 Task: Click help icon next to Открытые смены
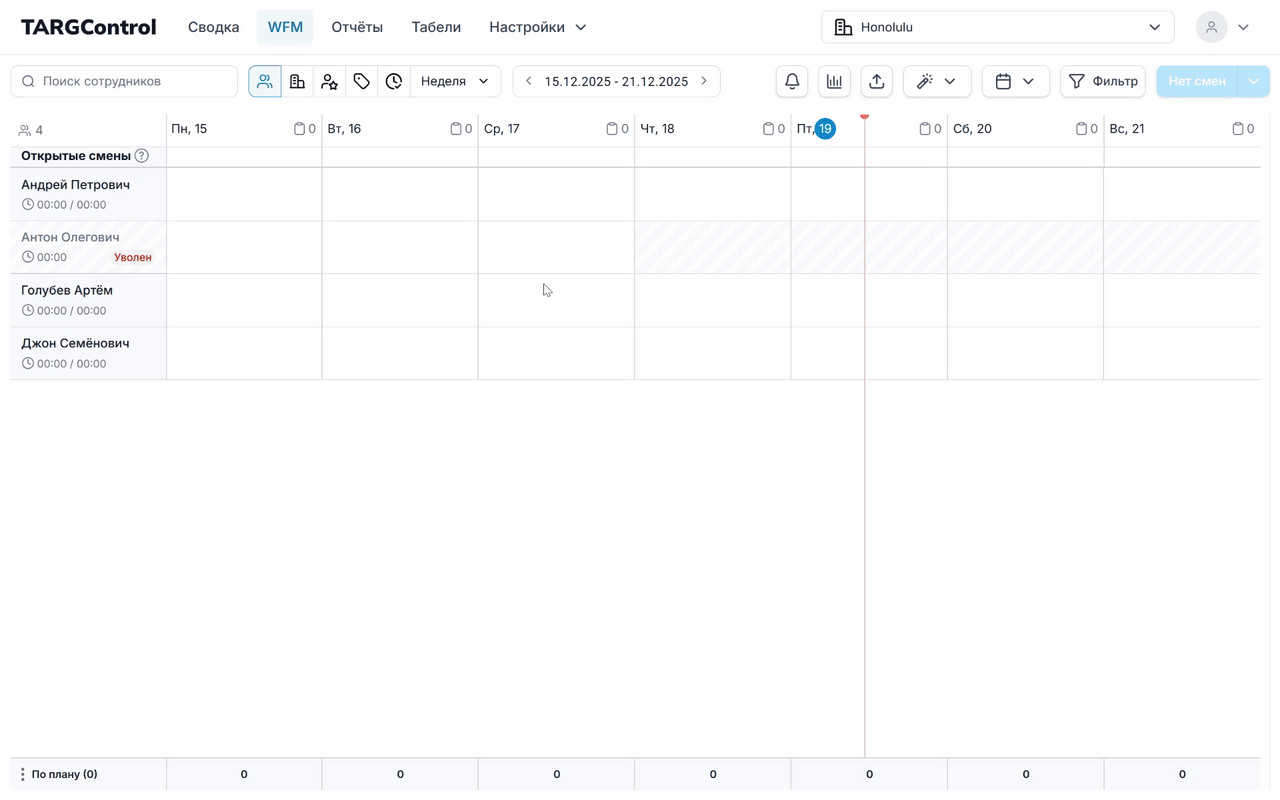(142, 156)
